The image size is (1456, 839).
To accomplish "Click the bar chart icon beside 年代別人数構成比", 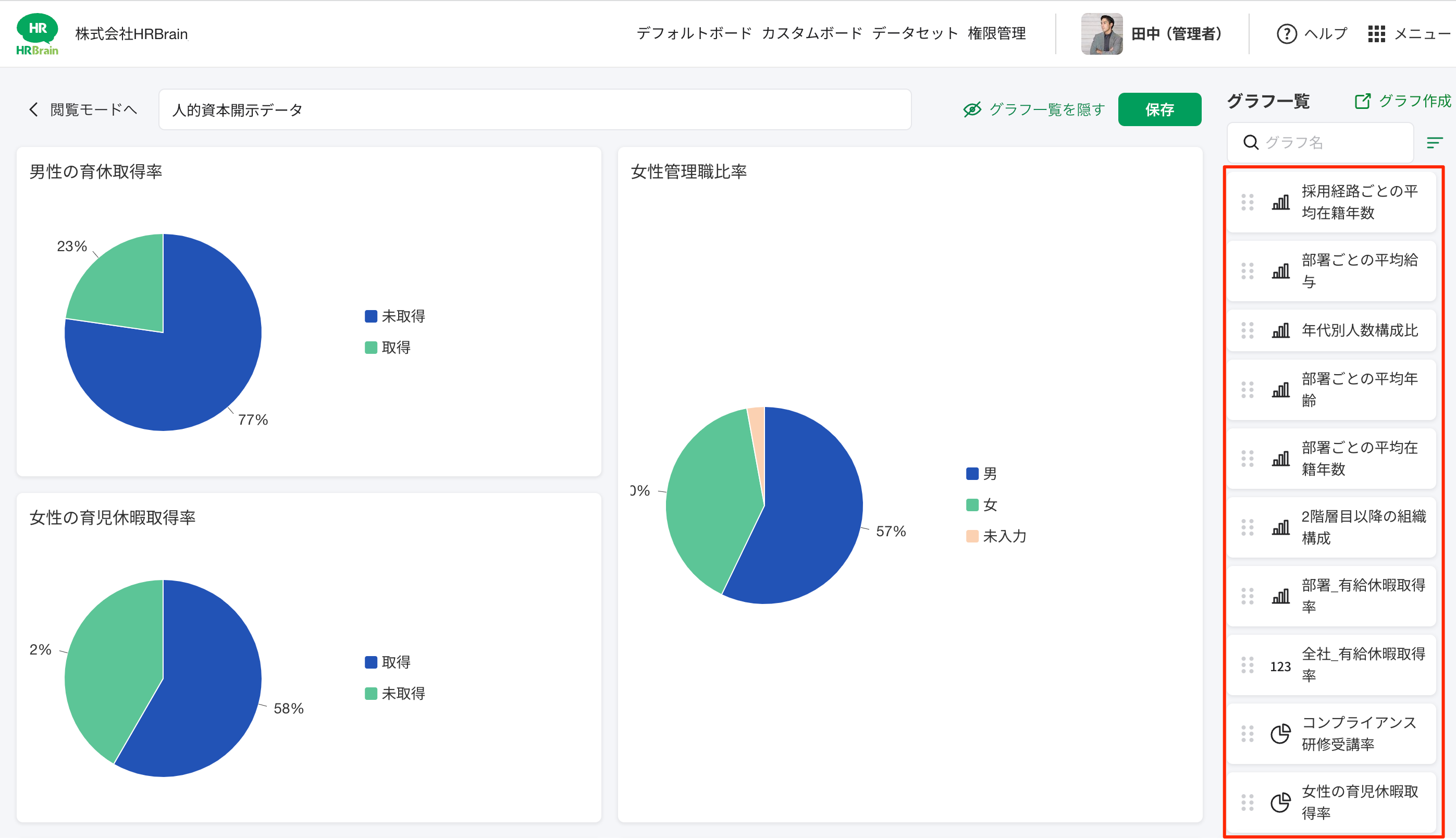I will point(1280,330).
